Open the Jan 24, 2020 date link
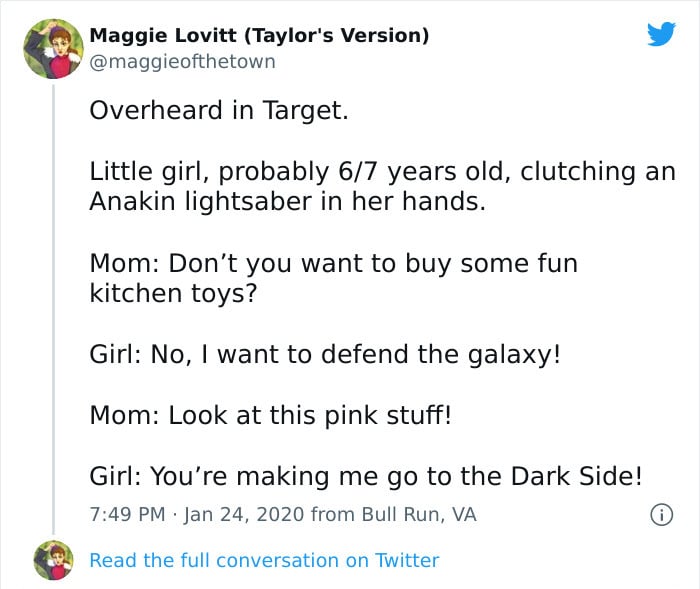Image resolution: width=700 pixels, height=589 pixels. (x=244, y=514)
